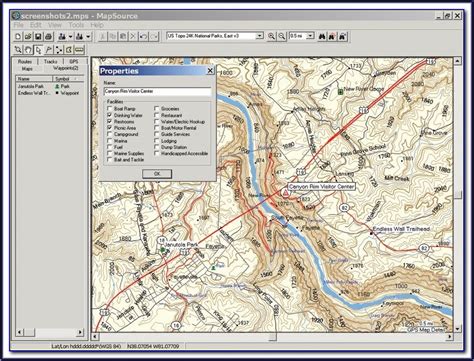Viewport: 474px width, 361px height.
Task: Click the Zoom Out magnifier icon
Action: [x=282, y=36]
